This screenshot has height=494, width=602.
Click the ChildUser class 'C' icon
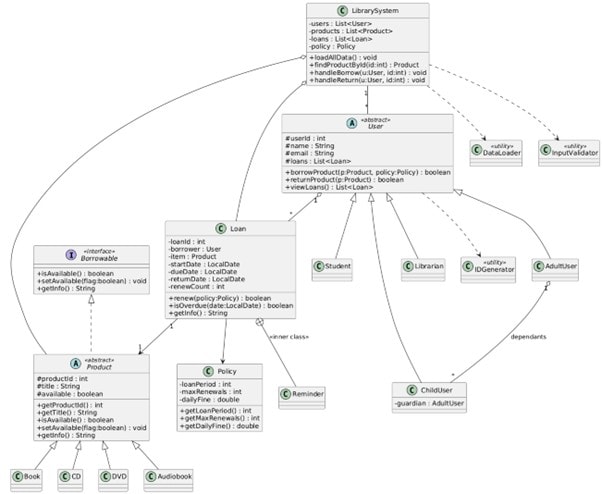pyautogui.click(x=411, y=390)
